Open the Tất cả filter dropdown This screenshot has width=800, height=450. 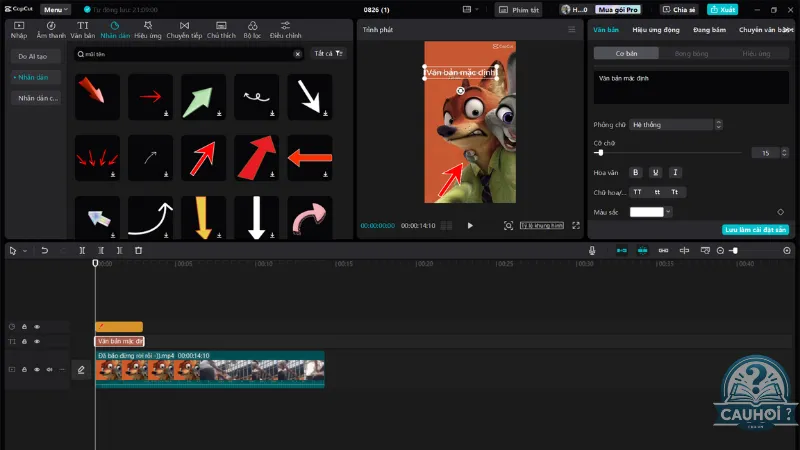click(328, 54)
